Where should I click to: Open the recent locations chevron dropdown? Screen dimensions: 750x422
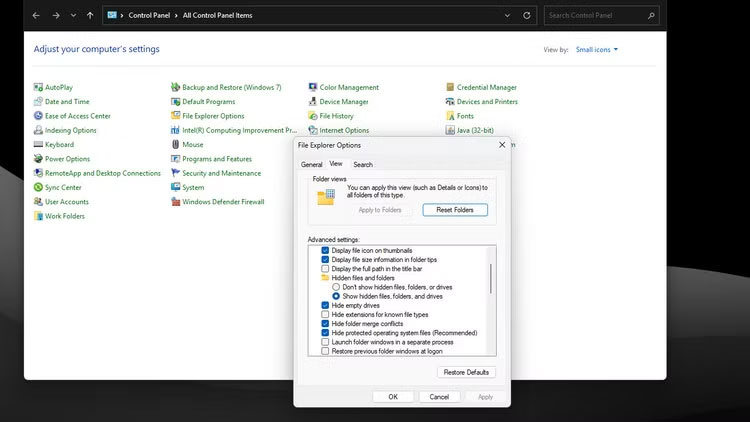pos(74,16)
